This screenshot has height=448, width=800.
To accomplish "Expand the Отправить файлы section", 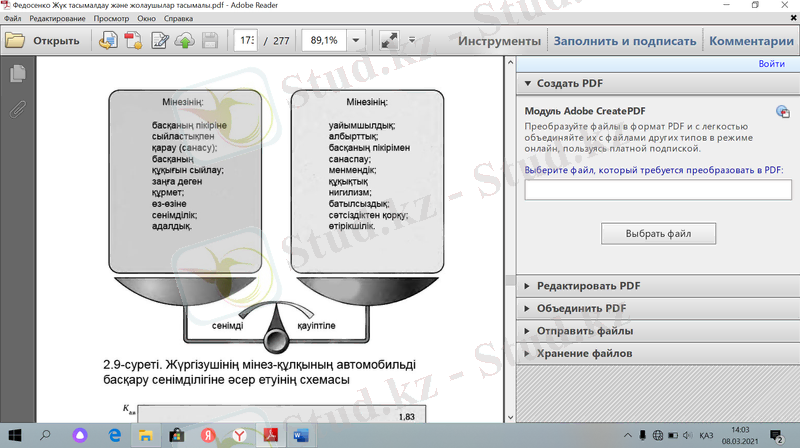I will 584,331.
